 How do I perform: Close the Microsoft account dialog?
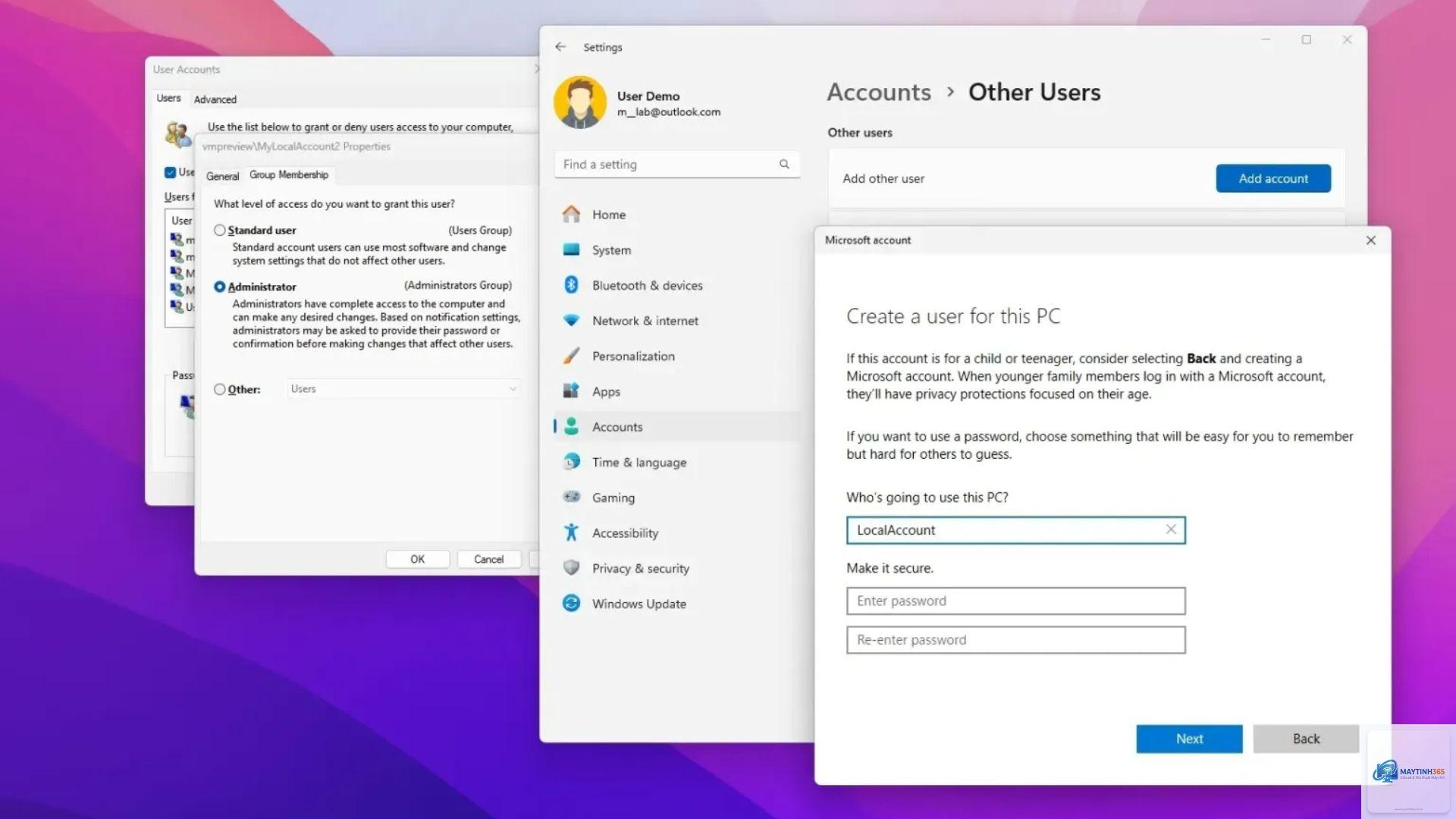point(1371,240)
